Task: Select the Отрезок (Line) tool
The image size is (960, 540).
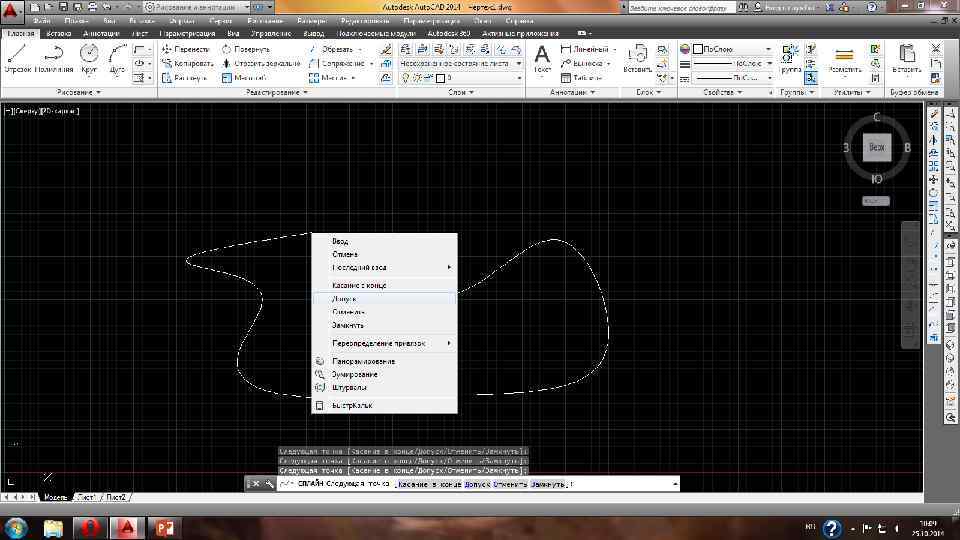Action: pyautogui.click(x=17, y=58)
